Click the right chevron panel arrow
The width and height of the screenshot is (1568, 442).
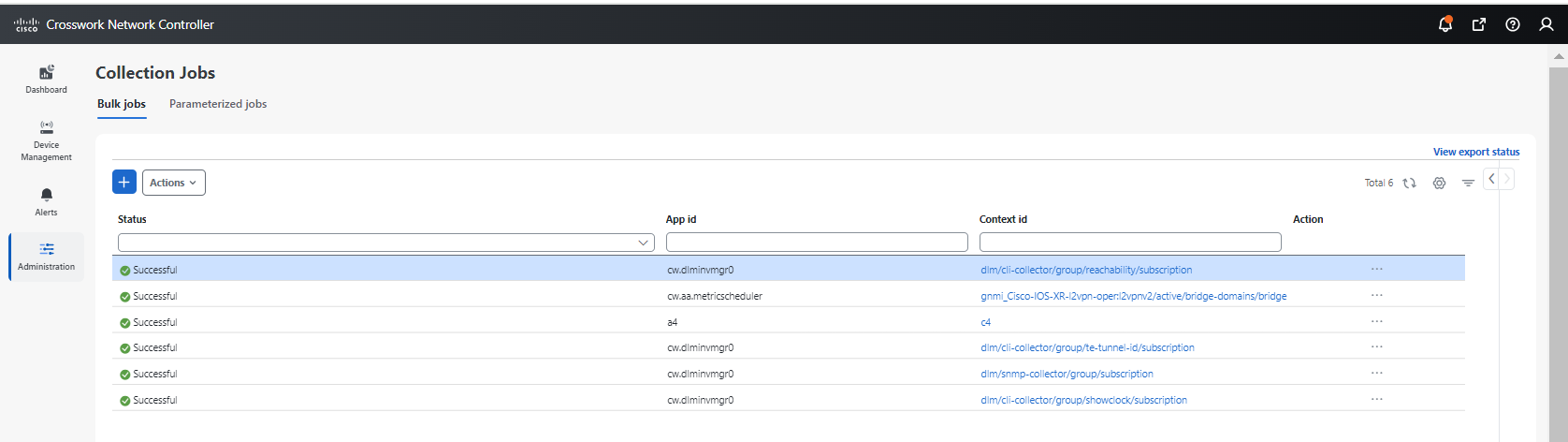click(1506, 178)
